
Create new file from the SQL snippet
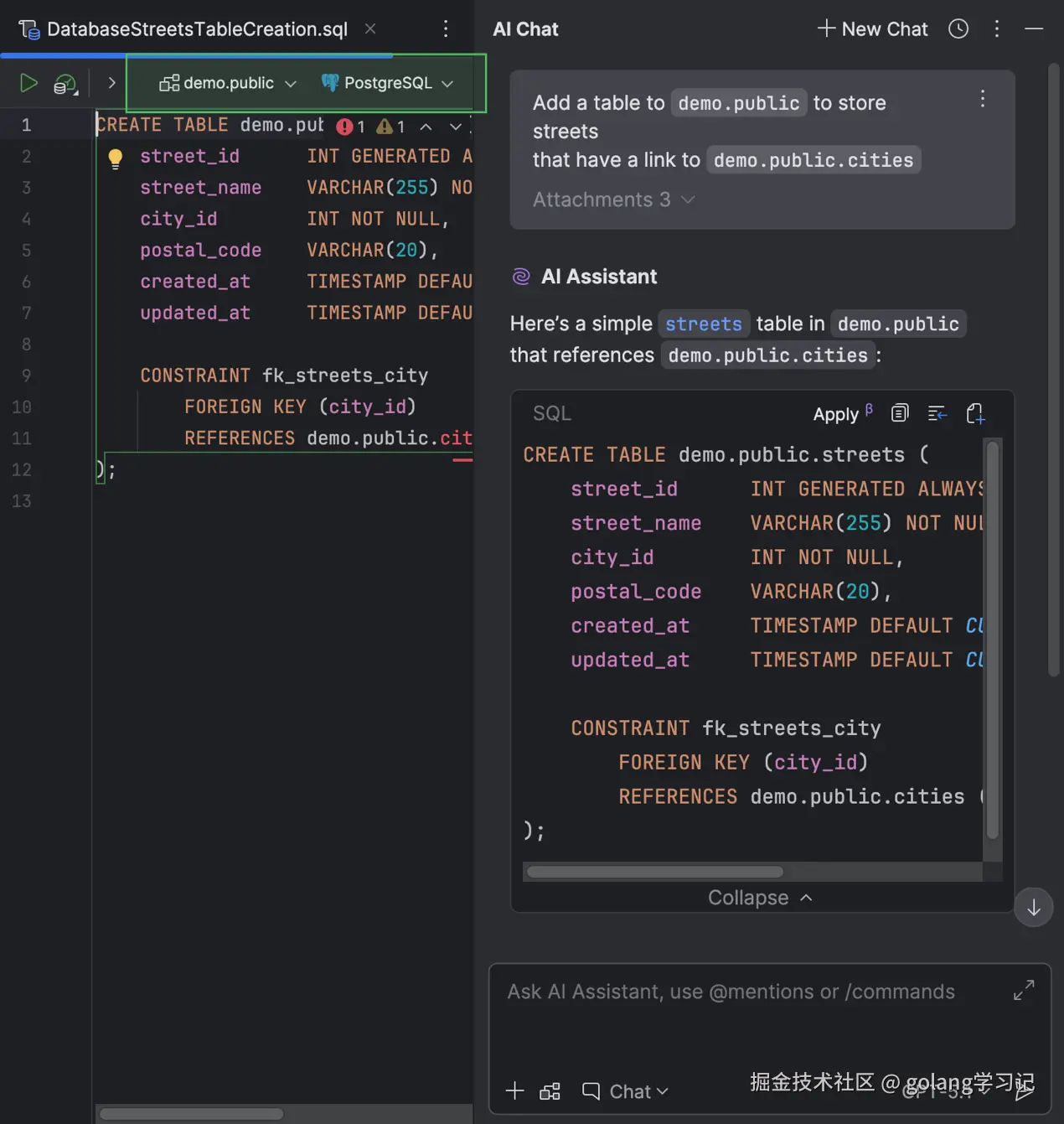tap(975, 413)
